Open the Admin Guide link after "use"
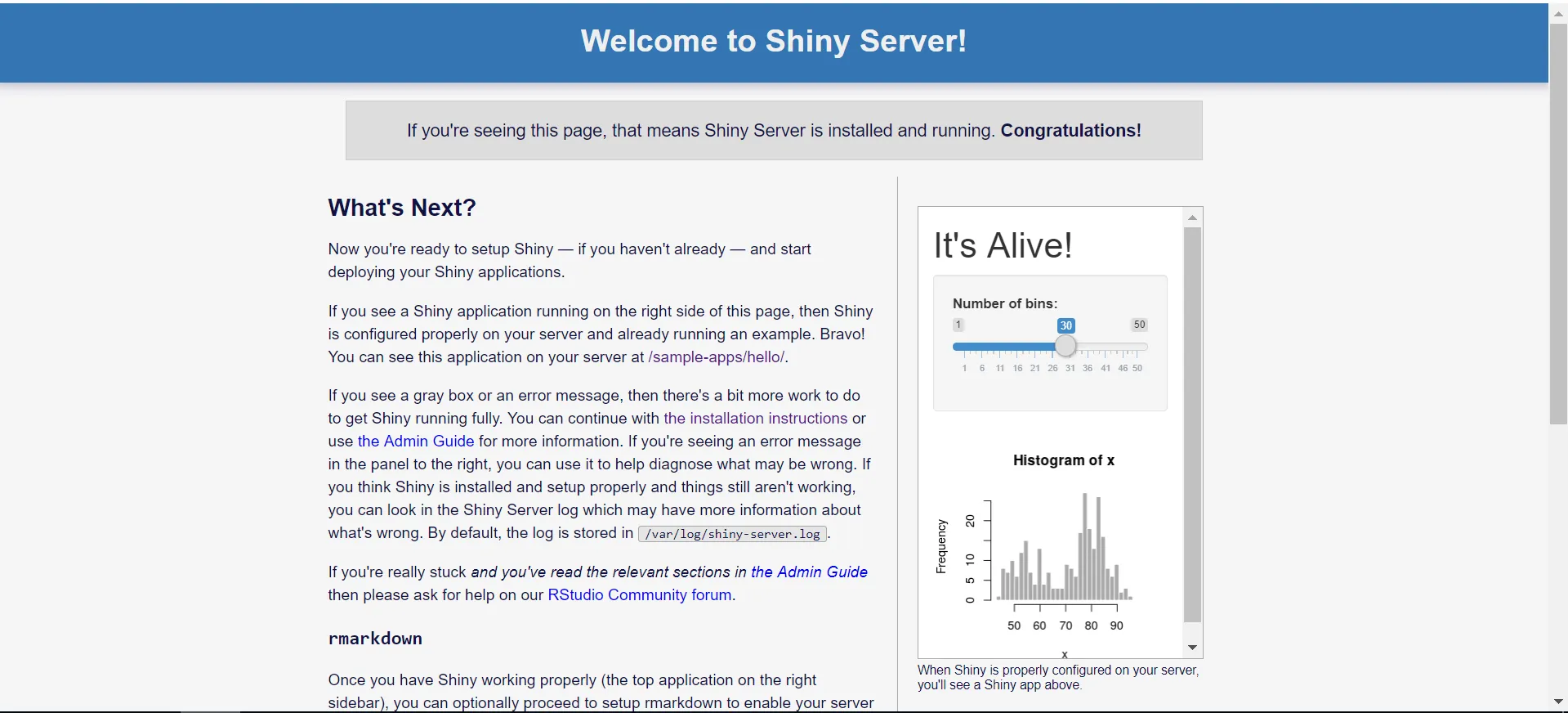 (x=416, y=441)
